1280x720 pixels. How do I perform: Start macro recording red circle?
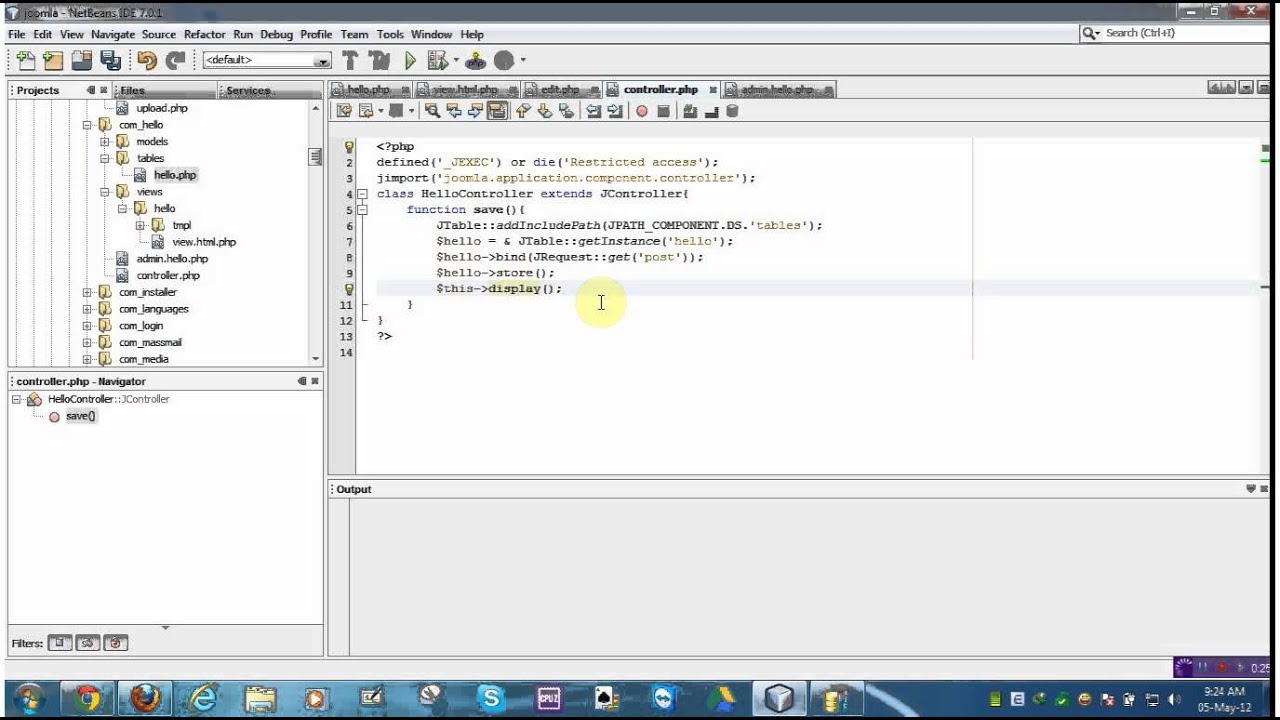coord(642,111)
